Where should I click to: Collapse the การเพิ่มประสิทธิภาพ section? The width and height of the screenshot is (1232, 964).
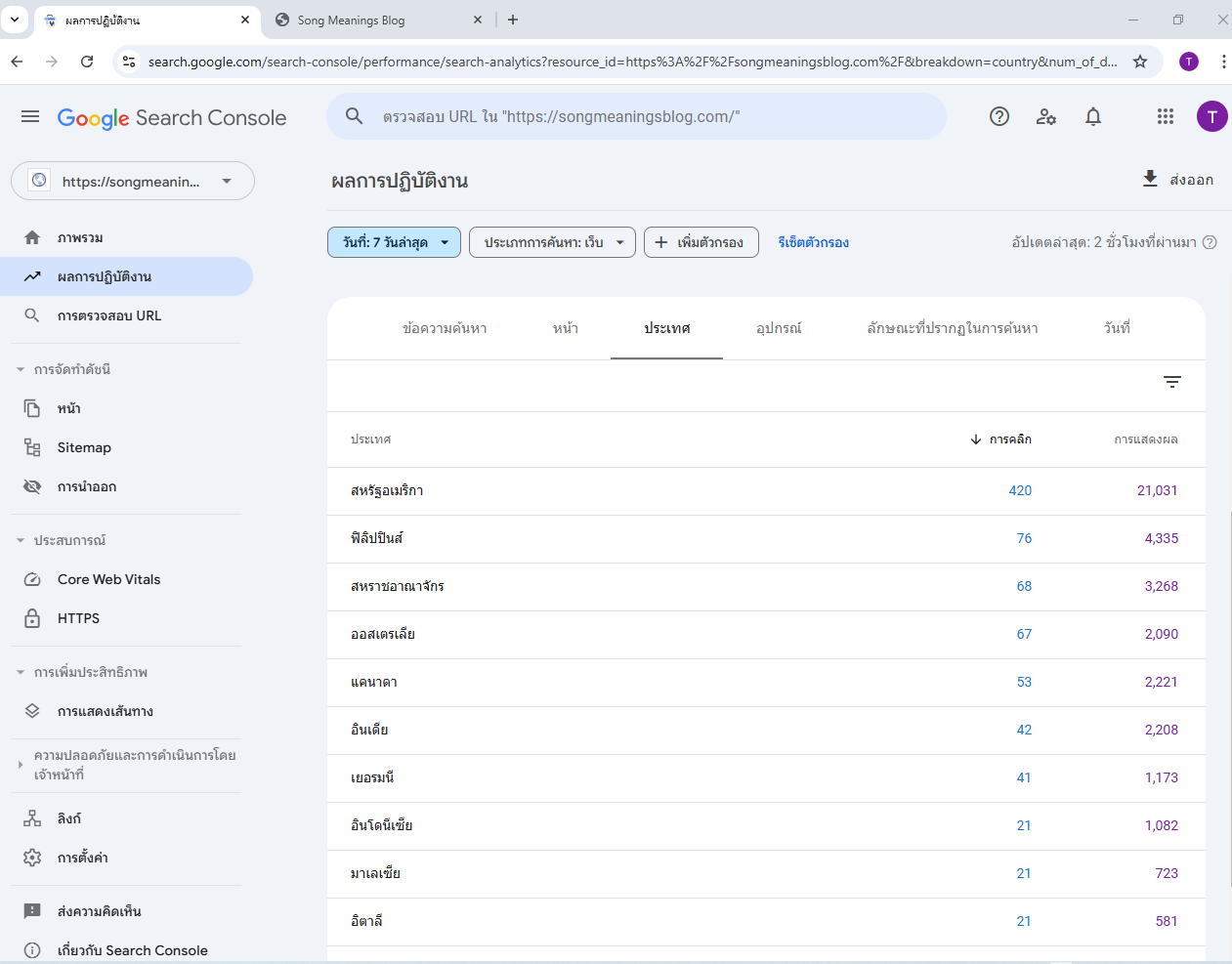coord(91,672)
